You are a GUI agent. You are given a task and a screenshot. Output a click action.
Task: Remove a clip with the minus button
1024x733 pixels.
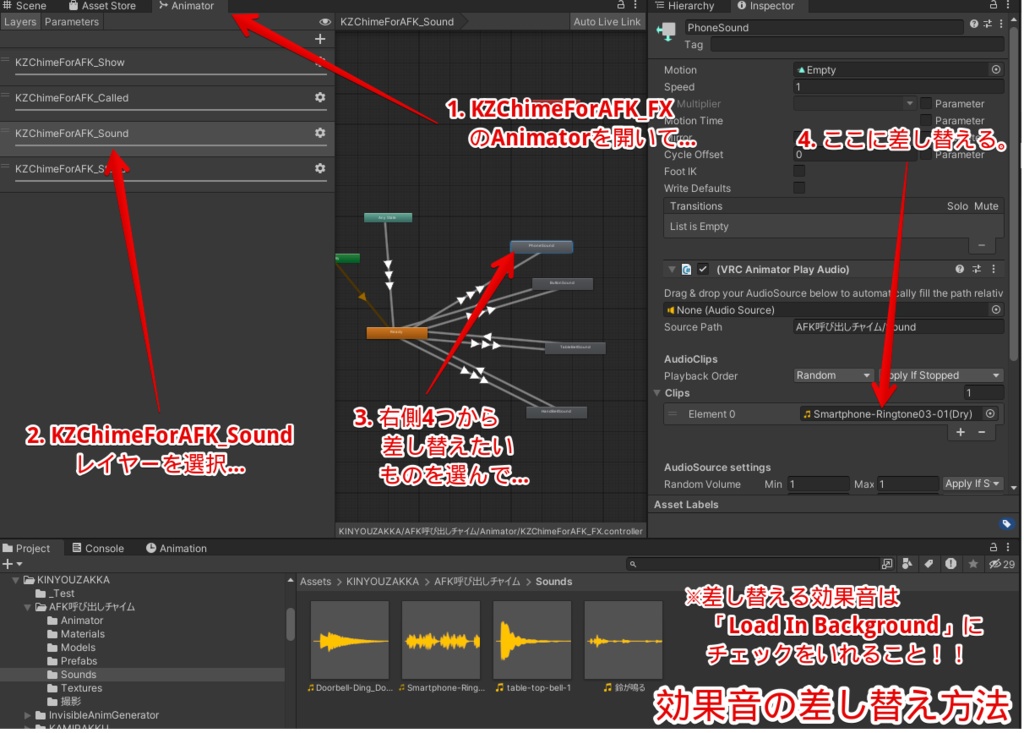[x=982, y=432]
